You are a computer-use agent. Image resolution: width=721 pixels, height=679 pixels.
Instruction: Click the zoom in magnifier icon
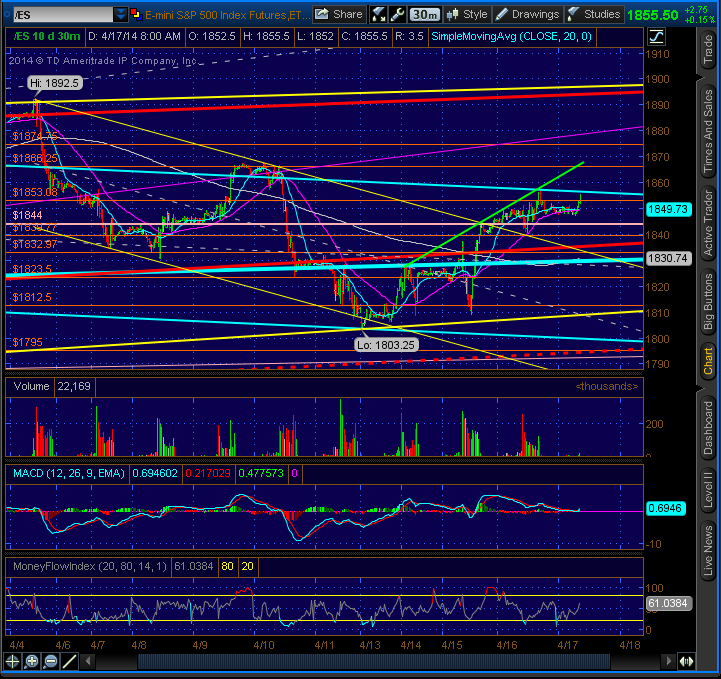(x=32, y=662)
